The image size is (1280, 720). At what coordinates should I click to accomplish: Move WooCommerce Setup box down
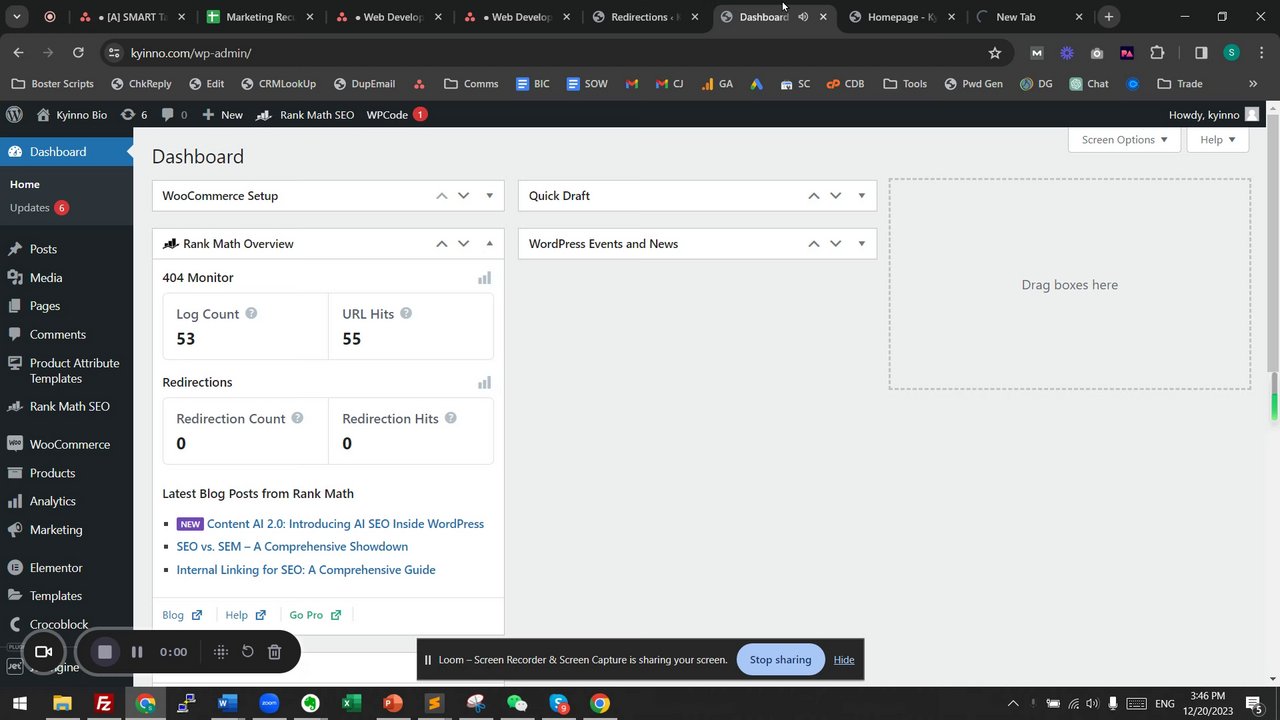pos(463,196)
